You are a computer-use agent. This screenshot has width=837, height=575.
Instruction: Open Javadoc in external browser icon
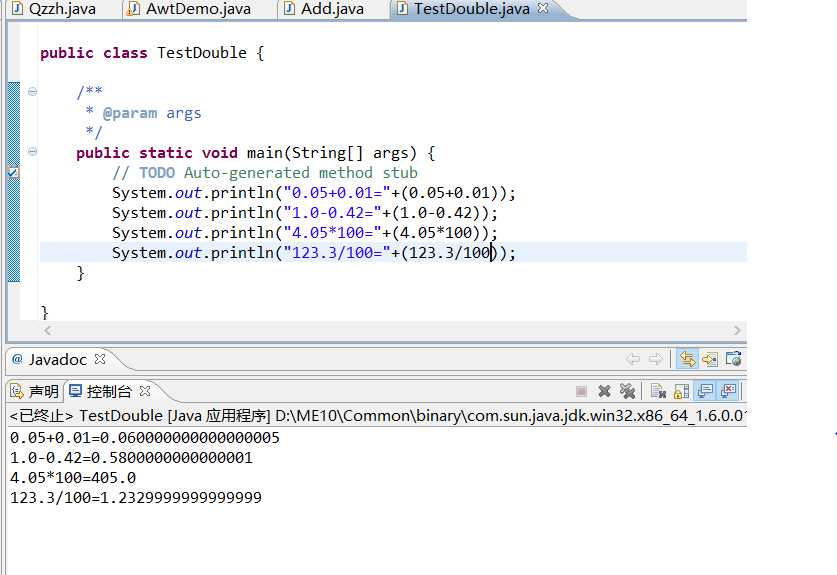(734, 359)
